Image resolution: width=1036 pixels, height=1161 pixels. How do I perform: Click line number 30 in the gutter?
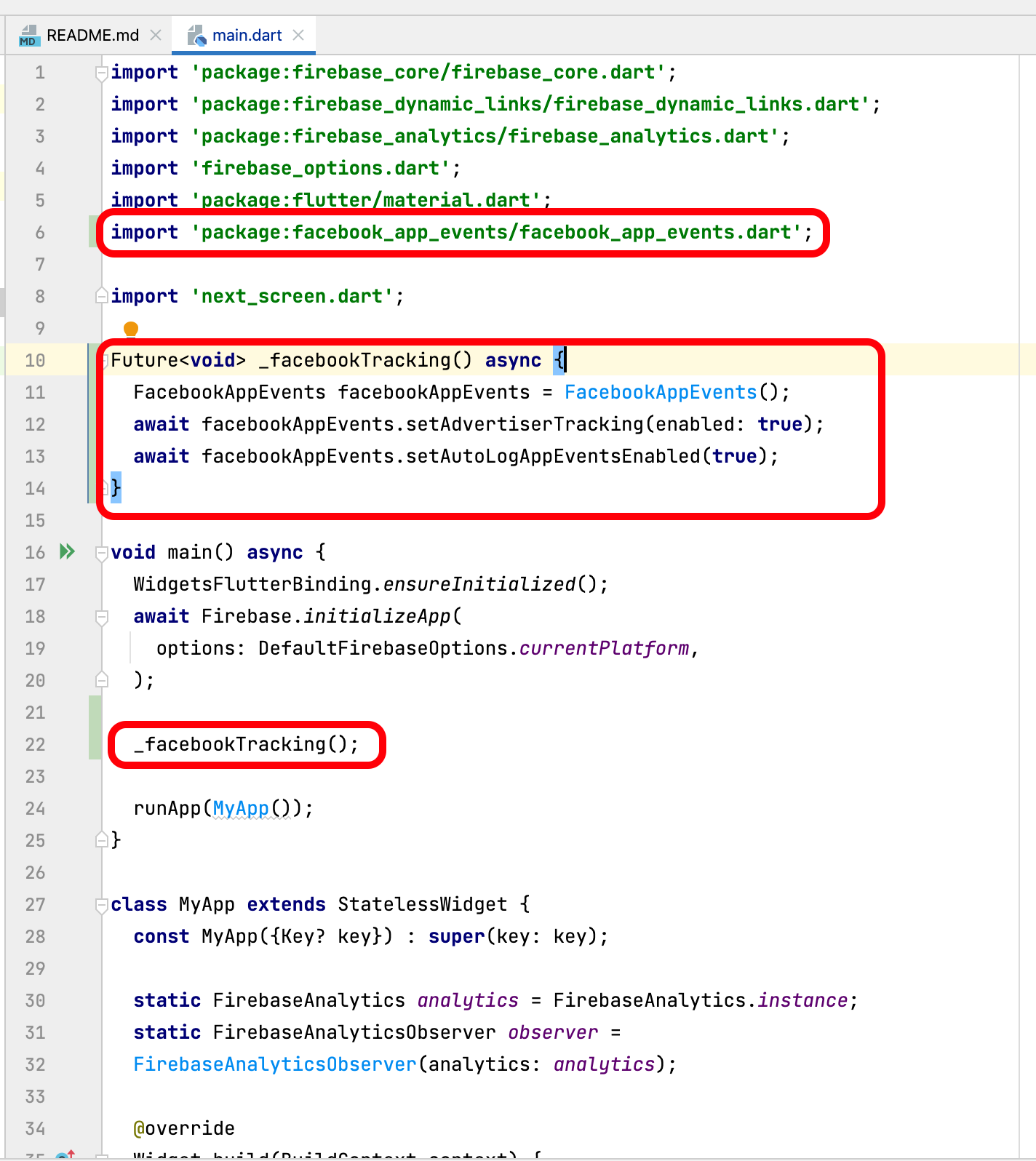(x=35, y=1001)
